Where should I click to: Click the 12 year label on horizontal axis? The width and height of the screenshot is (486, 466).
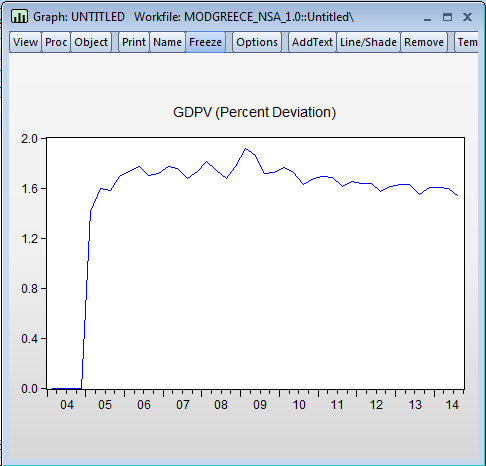[x=376, y=405]
